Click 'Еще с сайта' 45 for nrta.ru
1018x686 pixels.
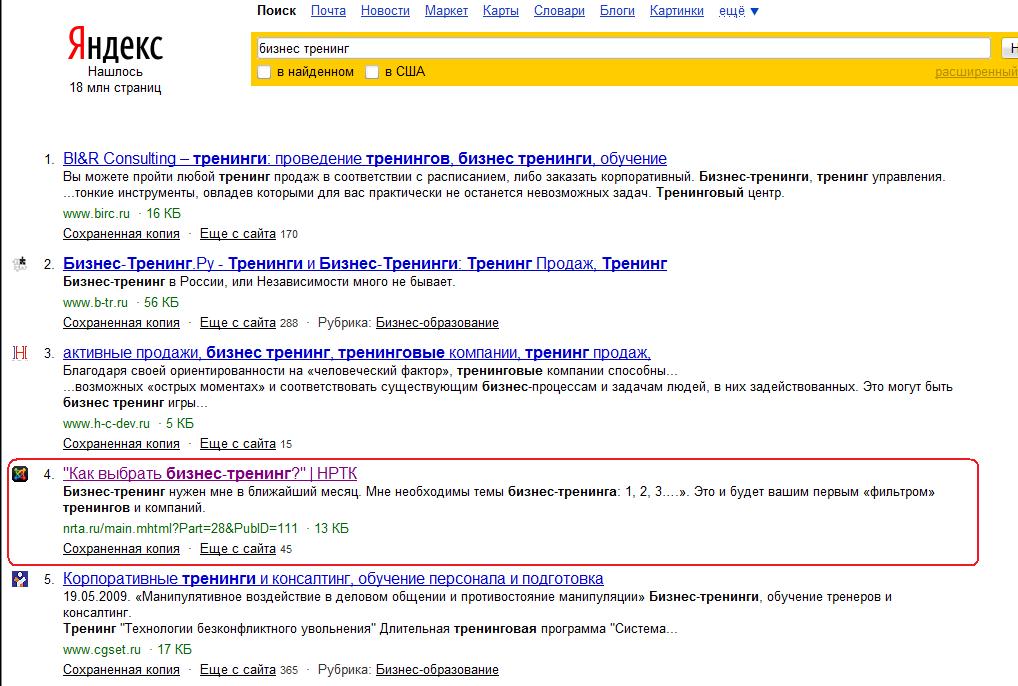pyautogui.click(x=238, y=549)
